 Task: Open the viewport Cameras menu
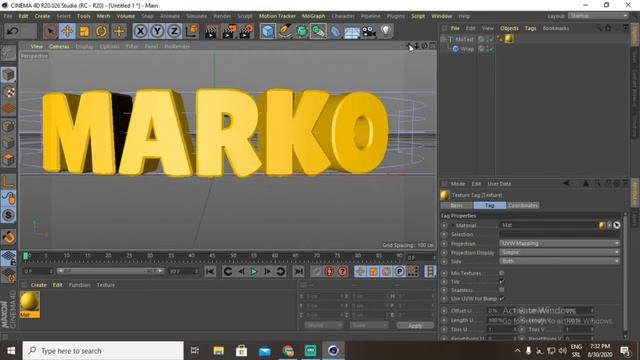[59, 47]
